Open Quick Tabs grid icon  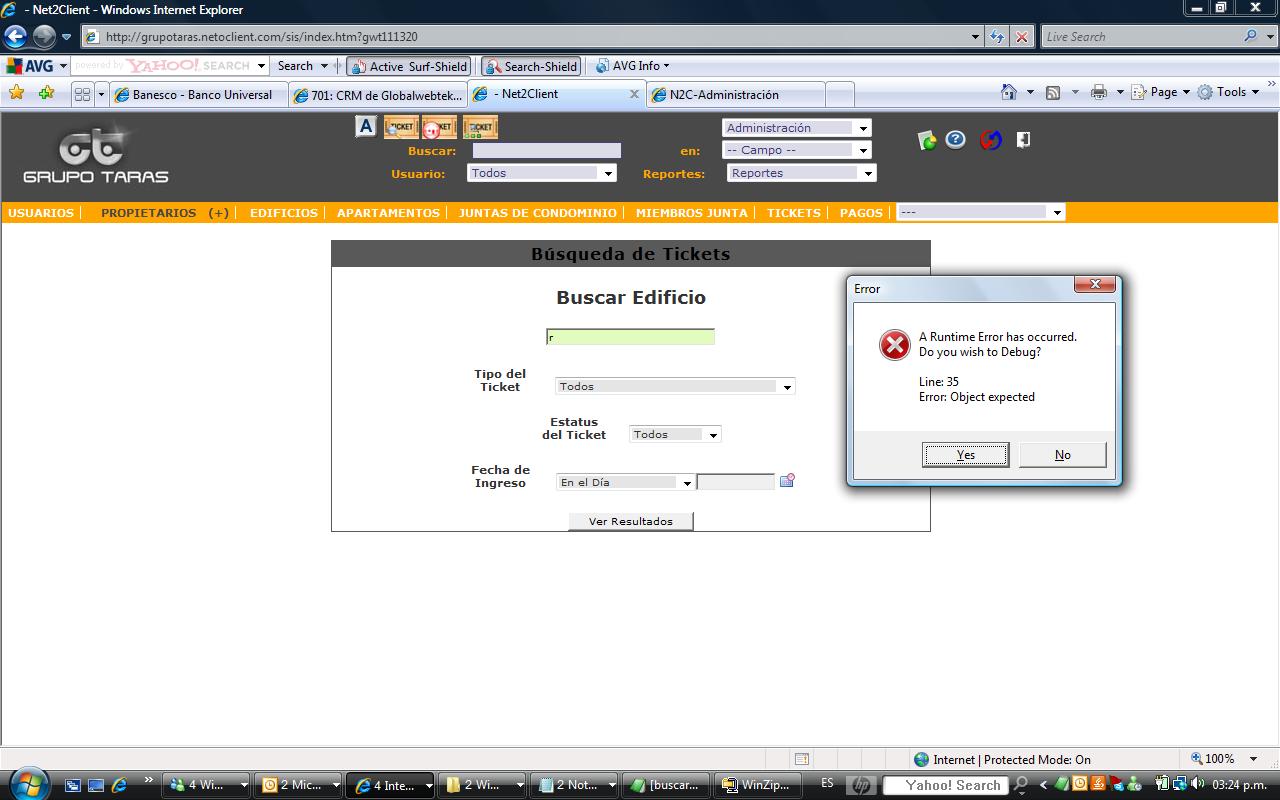tap(82, 94)
